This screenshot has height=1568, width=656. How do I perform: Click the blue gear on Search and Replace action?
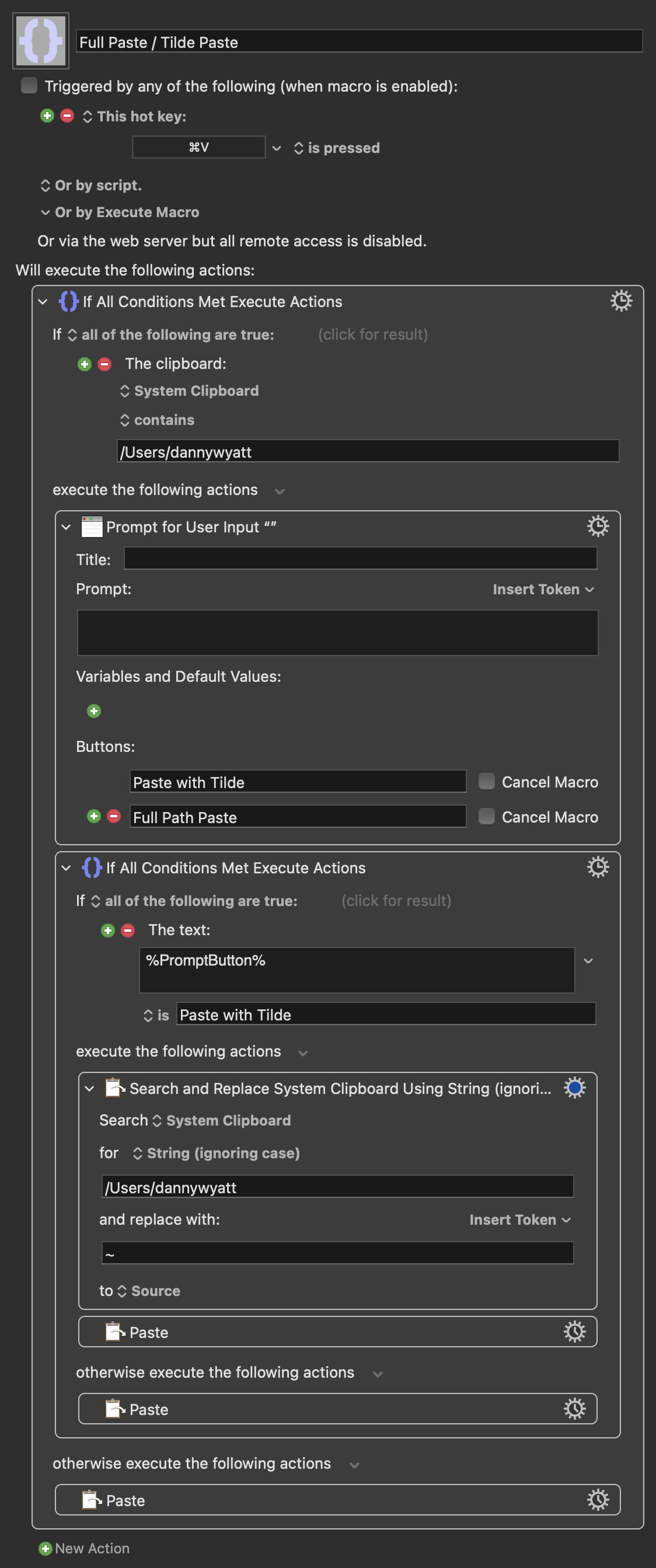pos(574,1087)
